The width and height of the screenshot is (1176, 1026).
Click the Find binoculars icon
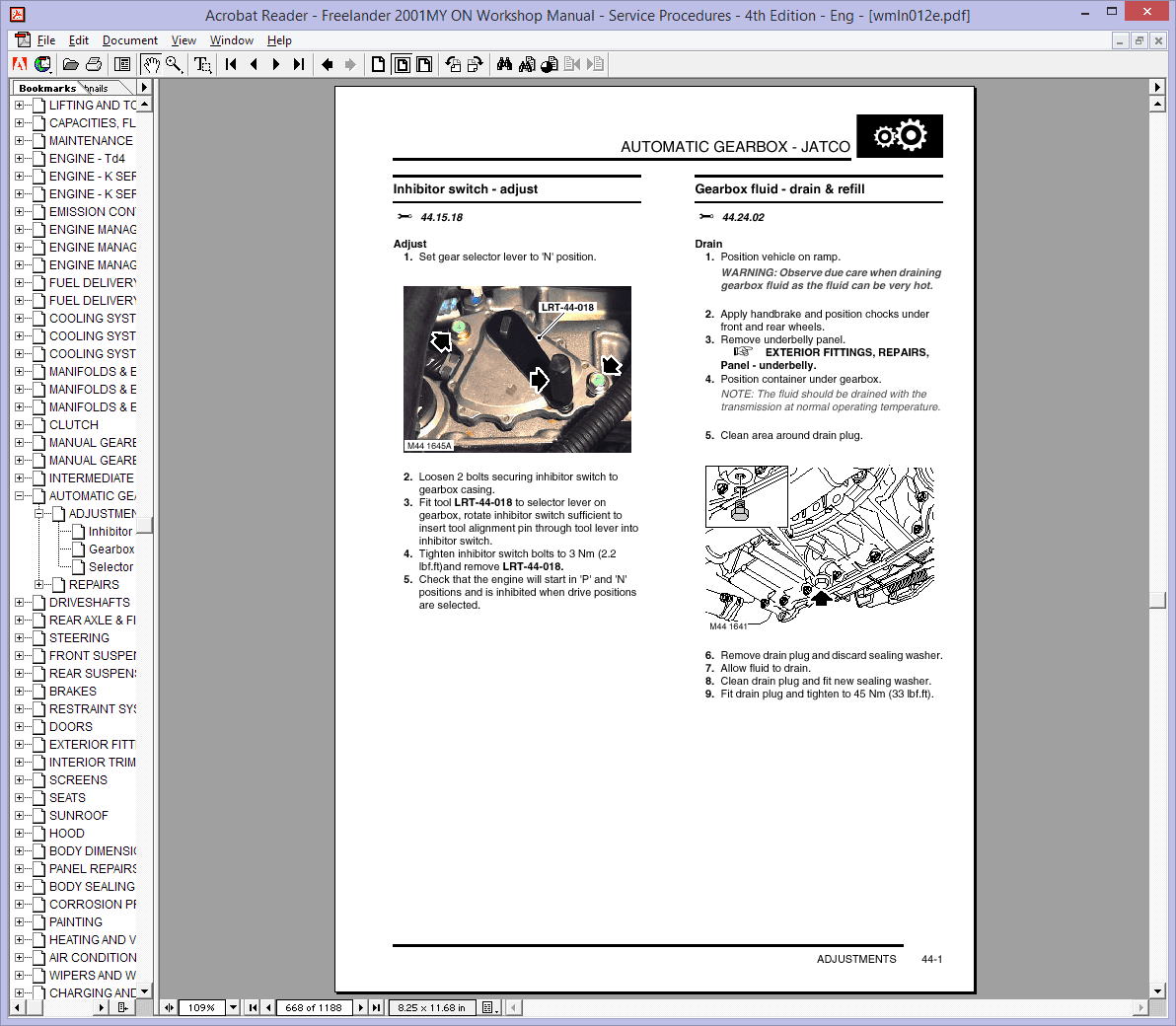(504, 64)
